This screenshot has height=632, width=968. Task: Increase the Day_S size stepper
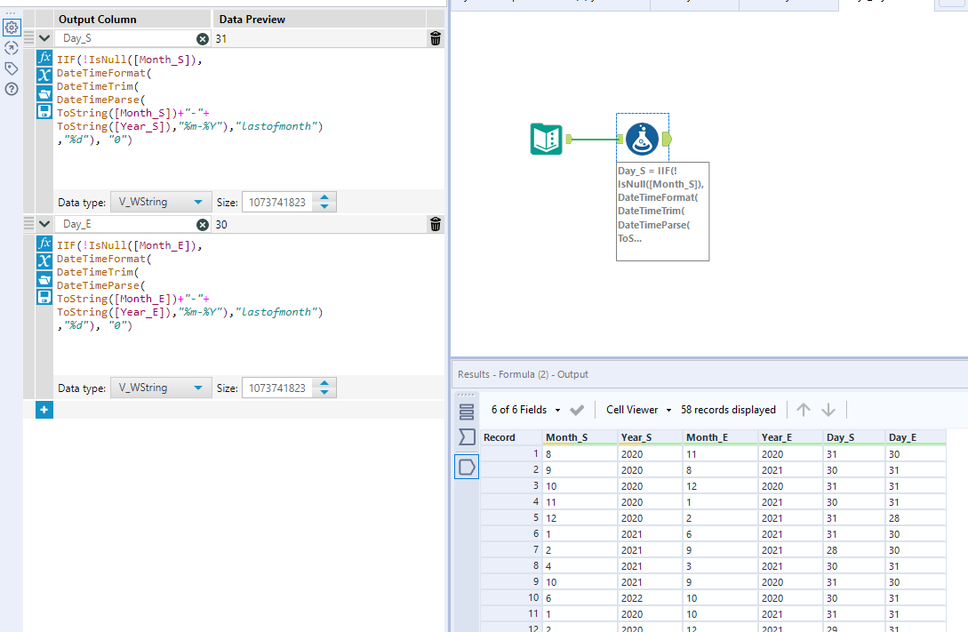[x=324, y=197]
